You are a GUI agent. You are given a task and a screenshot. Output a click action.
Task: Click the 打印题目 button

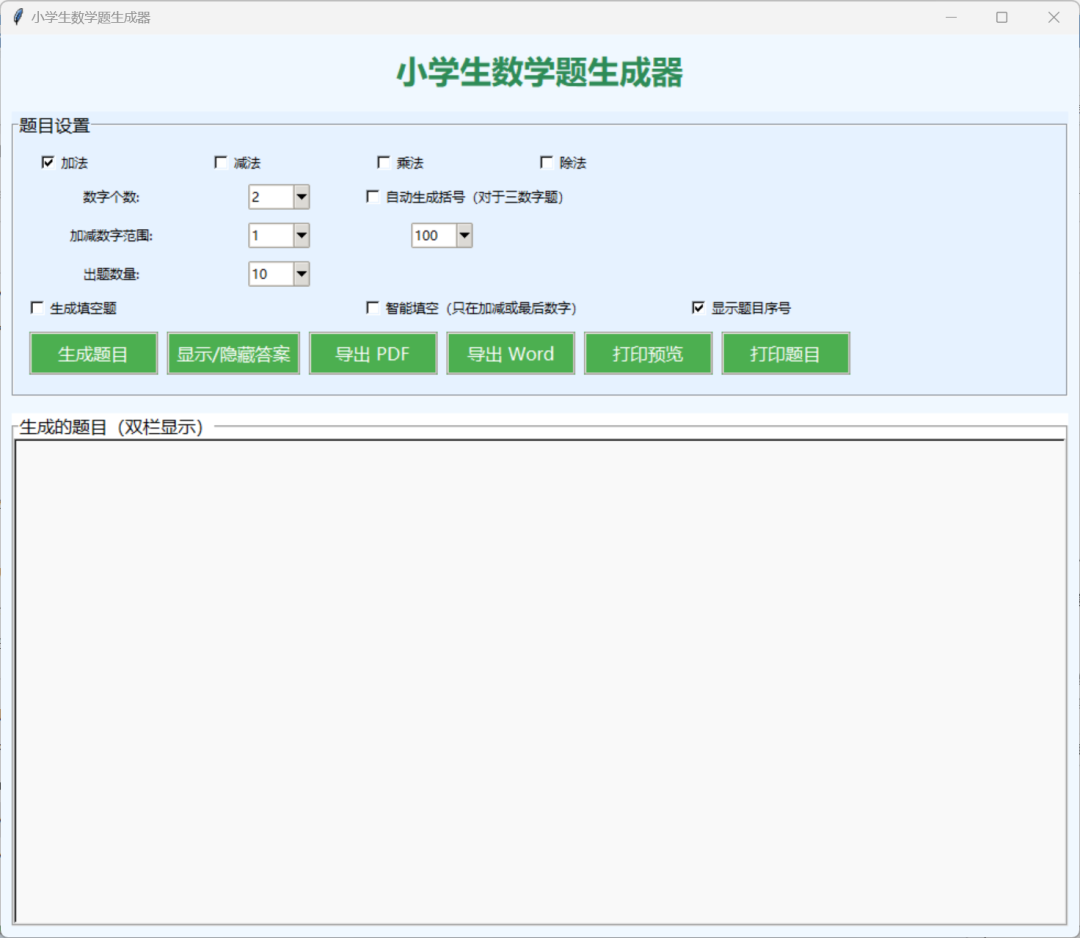pos(785,353)
